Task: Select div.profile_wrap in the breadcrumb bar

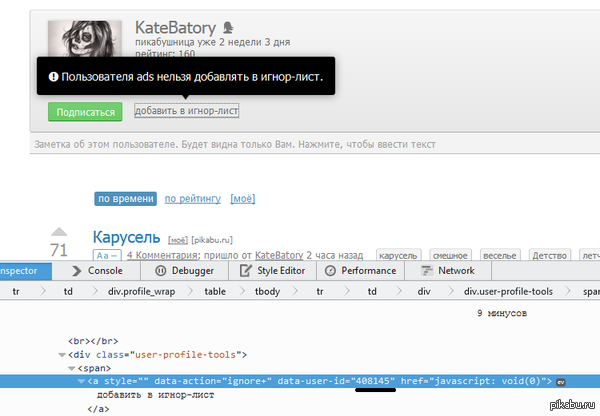Action: [140, 292]
